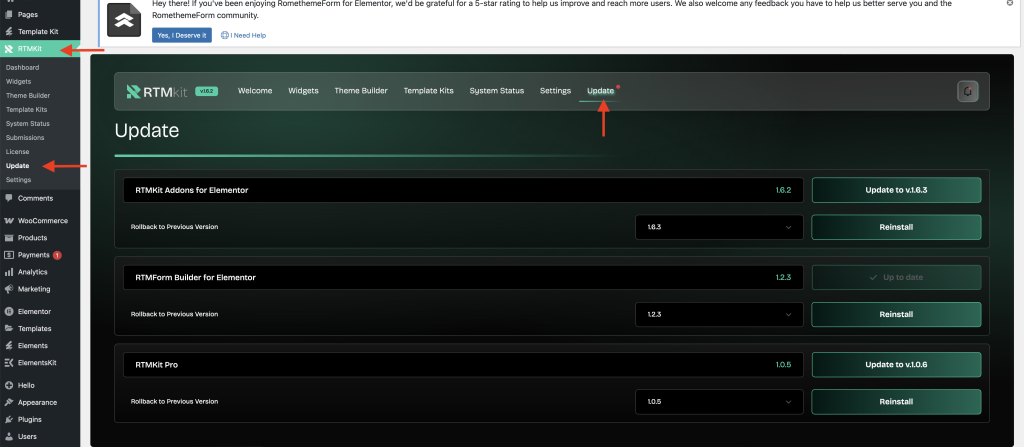Open Update in the sidebar submenu
1024x447 pixels.
click(x=18, y=166)
